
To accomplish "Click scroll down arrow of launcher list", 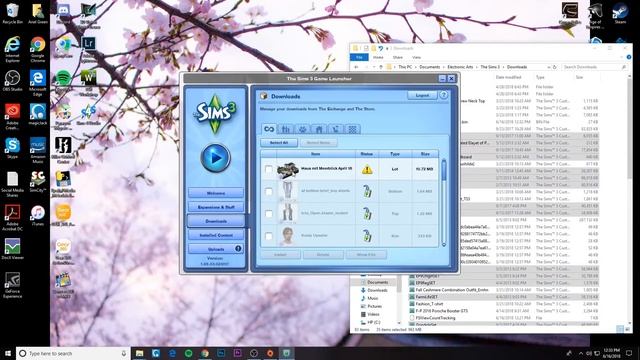I will pyautogui.click(x=444, y=244).
